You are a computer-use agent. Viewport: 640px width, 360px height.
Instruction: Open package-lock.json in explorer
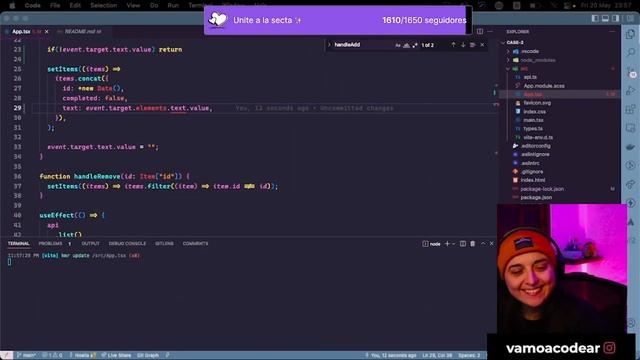[x=542, y=189]
